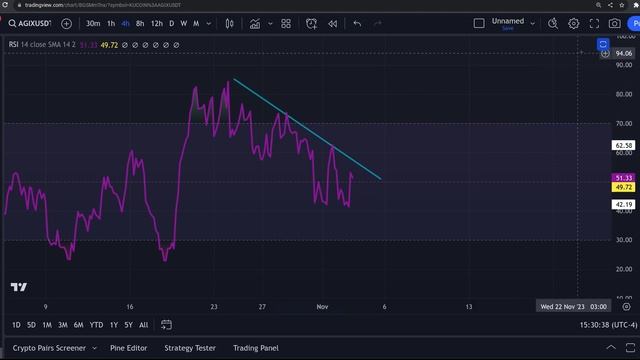Maximize the bottom panel icon
Image resolution: width=640 pixels, height=360 pixels.
click(x=630, y=348)
